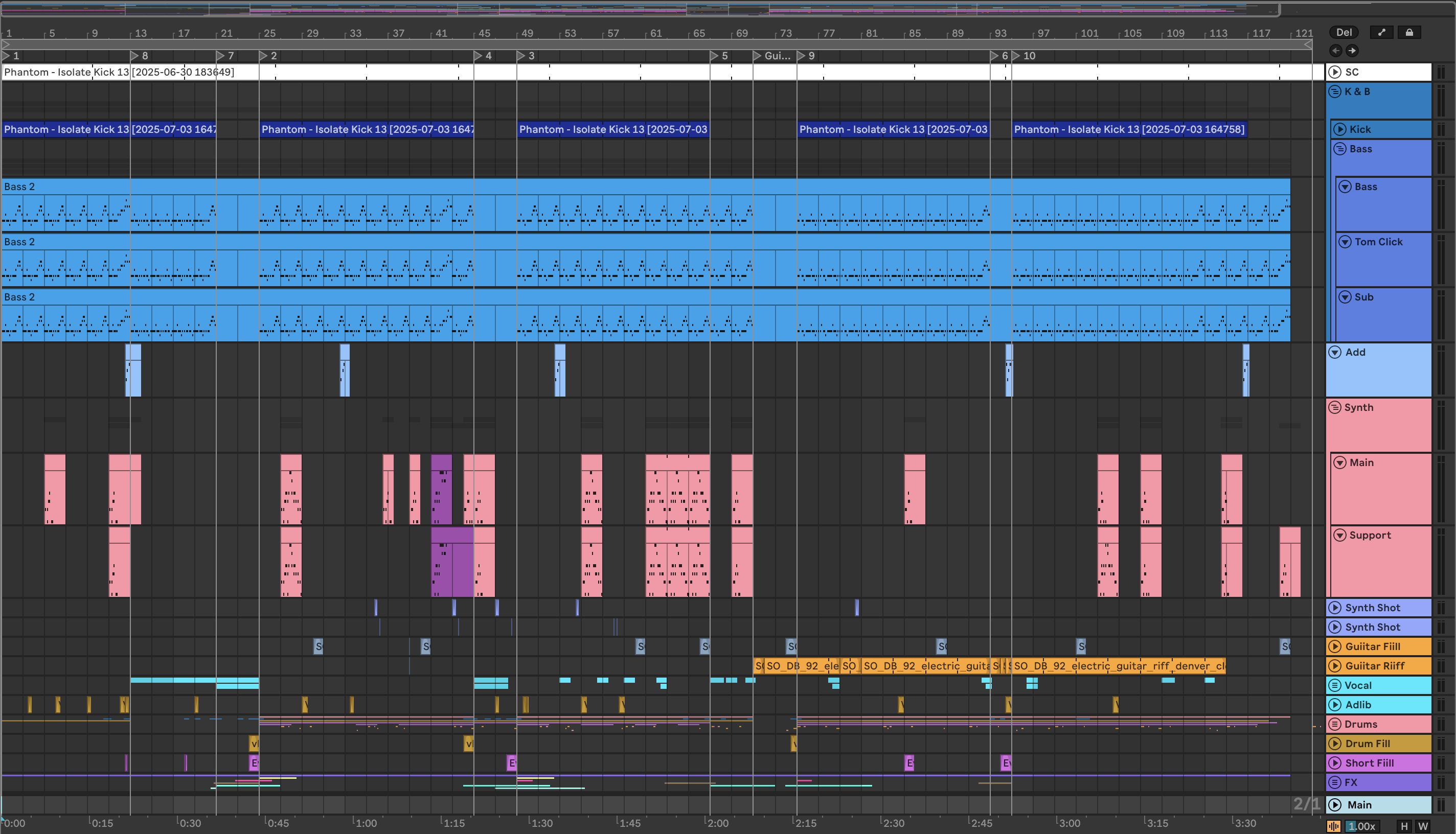Unfold the SC track
Viewport: 1456px width, 834px height.
[1335, 72]
